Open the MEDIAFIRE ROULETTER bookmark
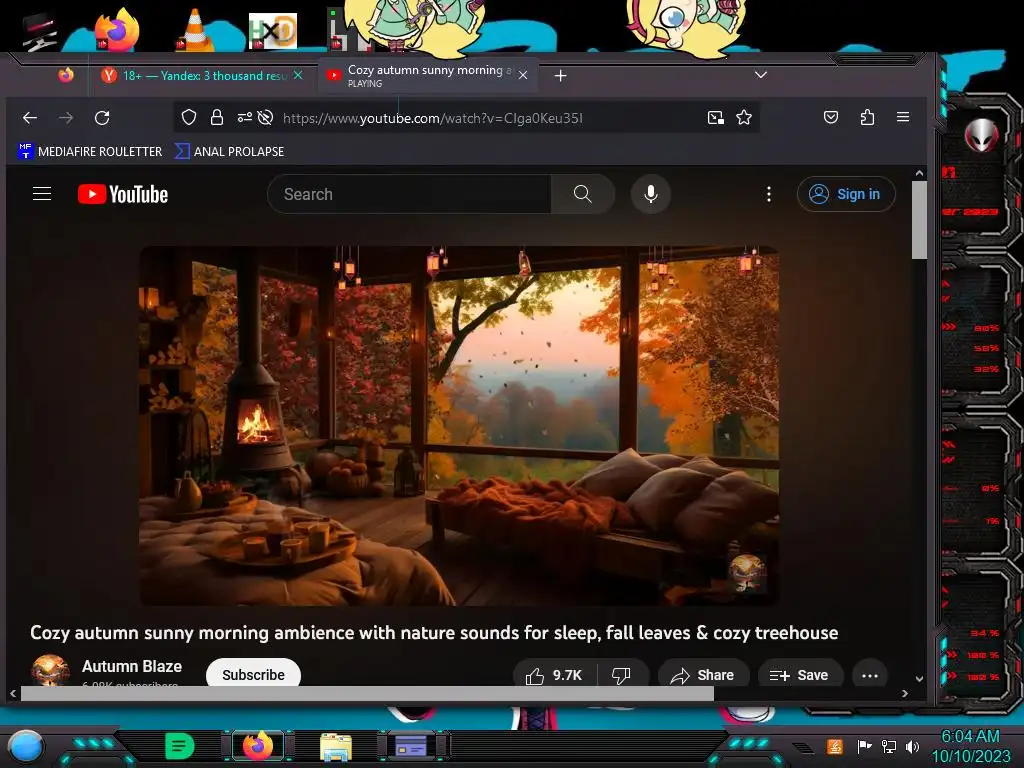 tap(90, 151)
